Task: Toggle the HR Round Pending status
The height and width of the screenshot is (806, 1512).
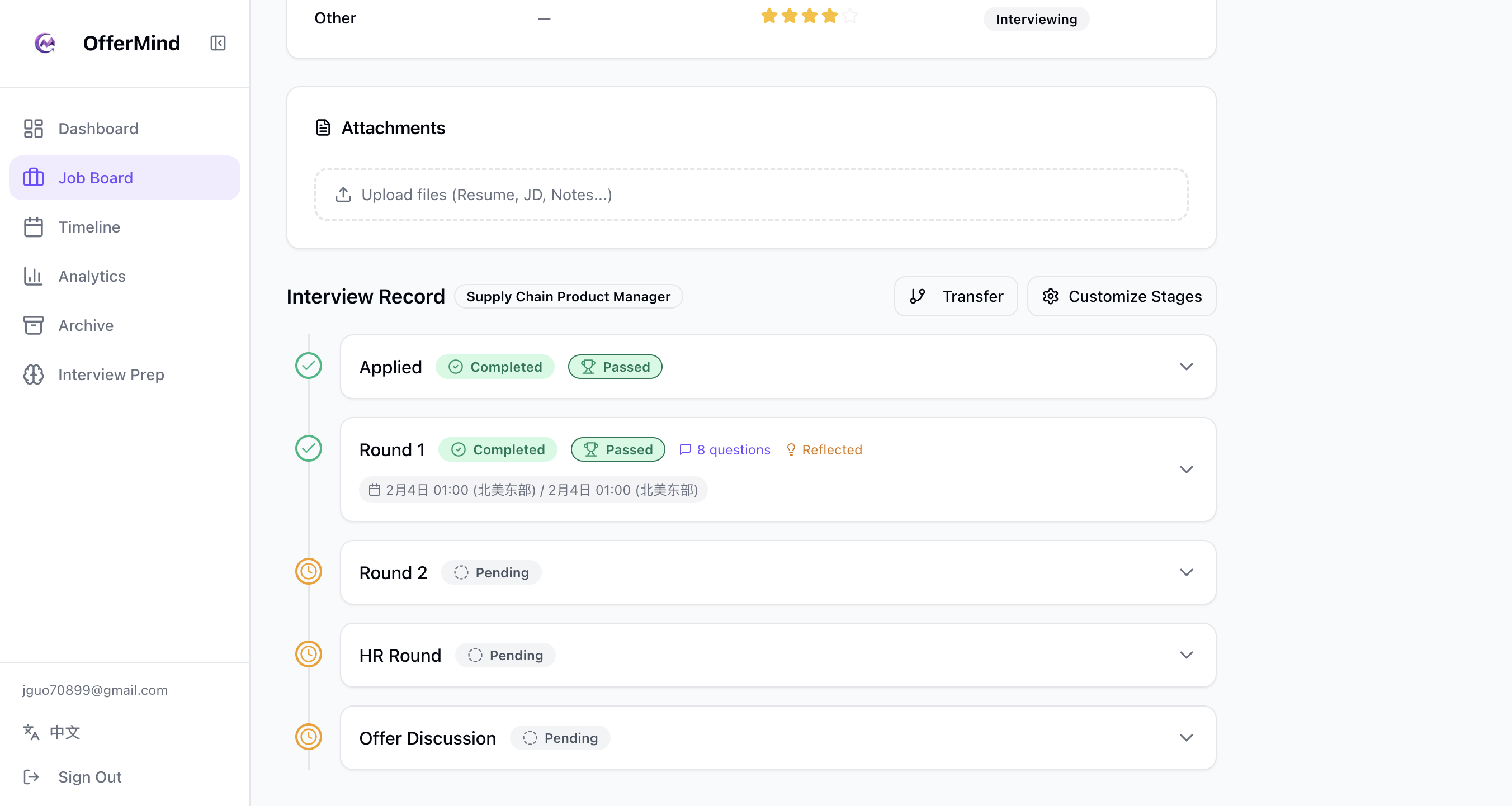Action: coord(505,655)
